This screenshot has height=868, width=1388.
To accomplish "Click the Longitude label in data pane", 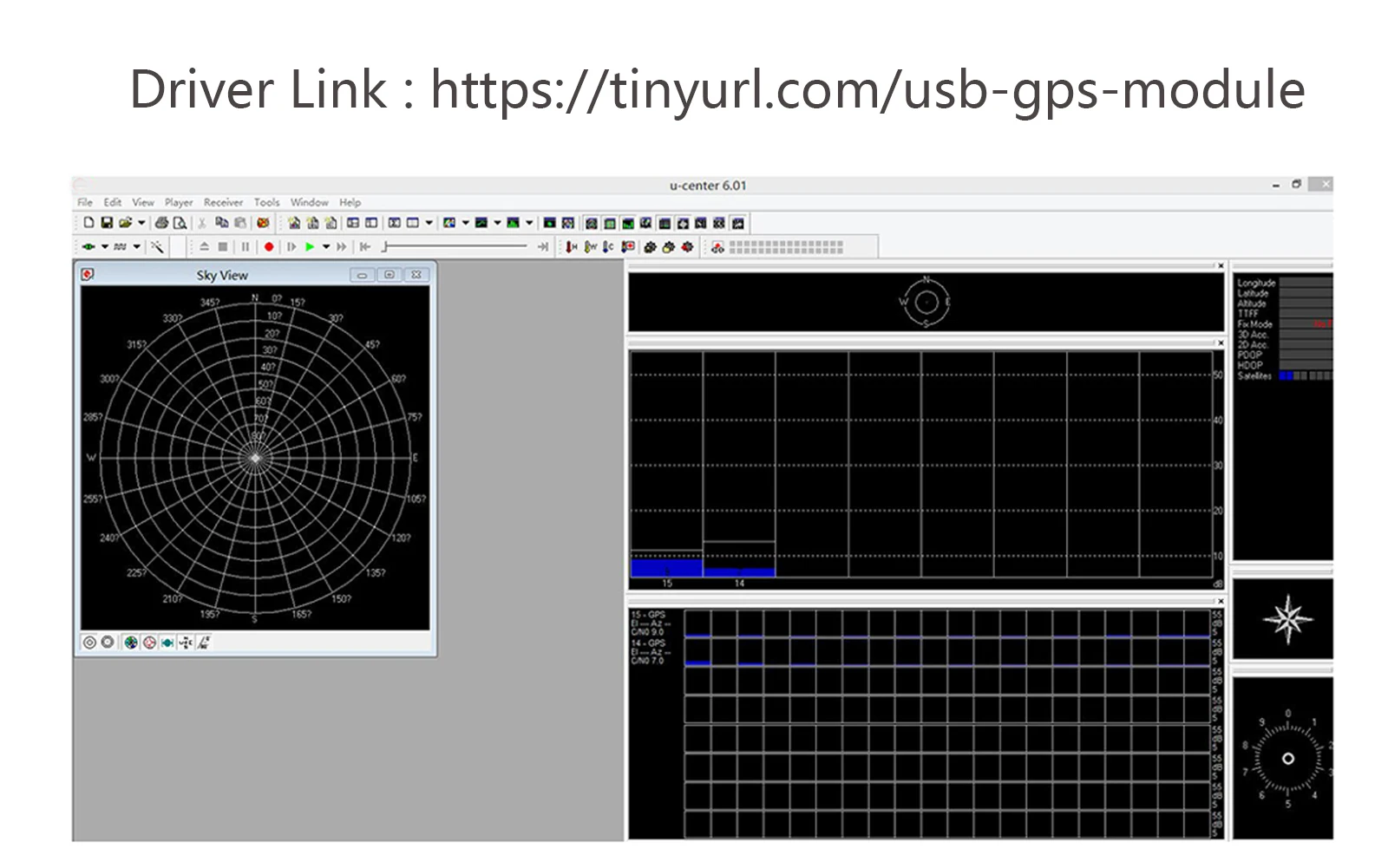I will 1256,283.
